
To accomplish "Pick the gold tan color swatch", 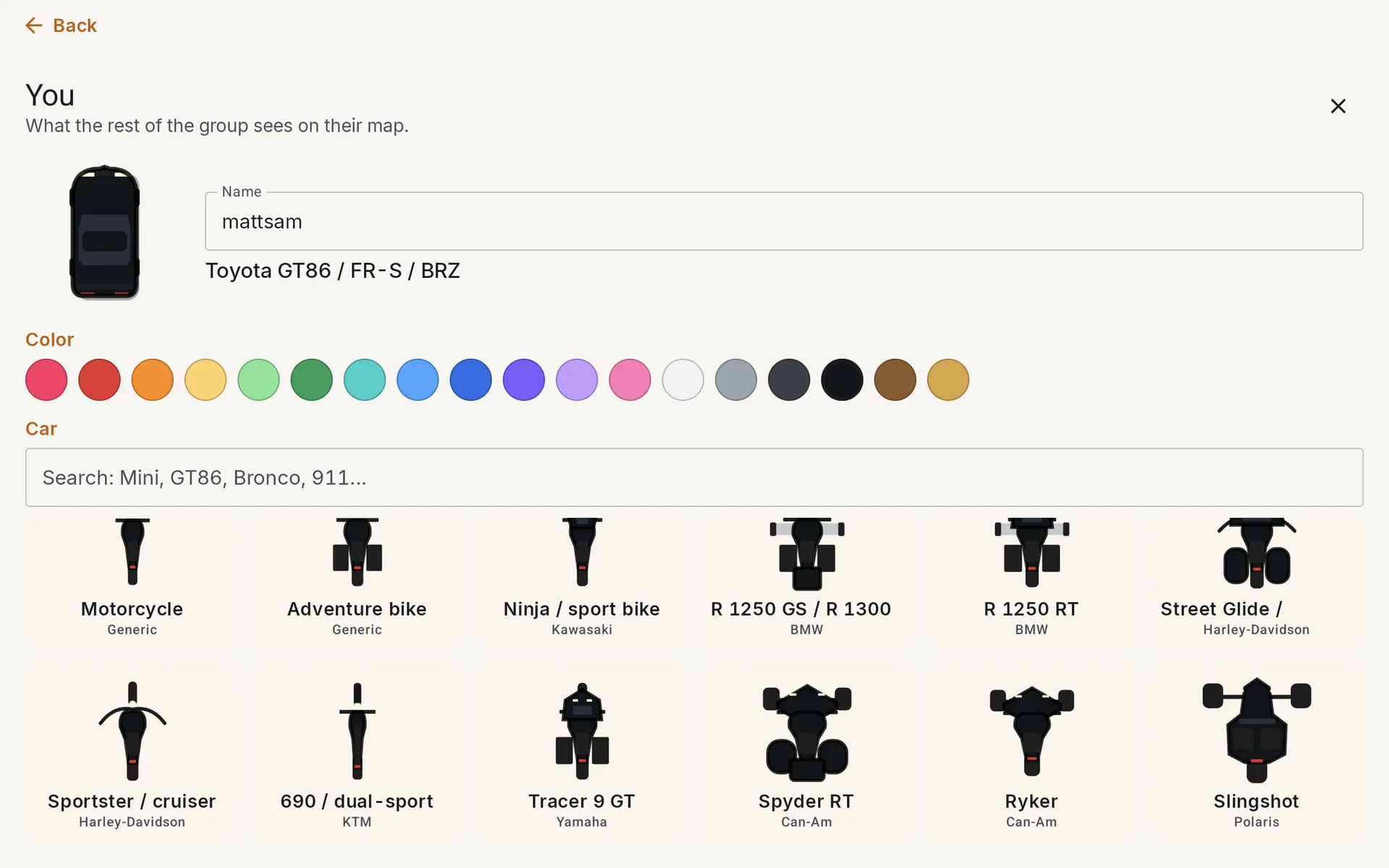I will pos(948,380).
